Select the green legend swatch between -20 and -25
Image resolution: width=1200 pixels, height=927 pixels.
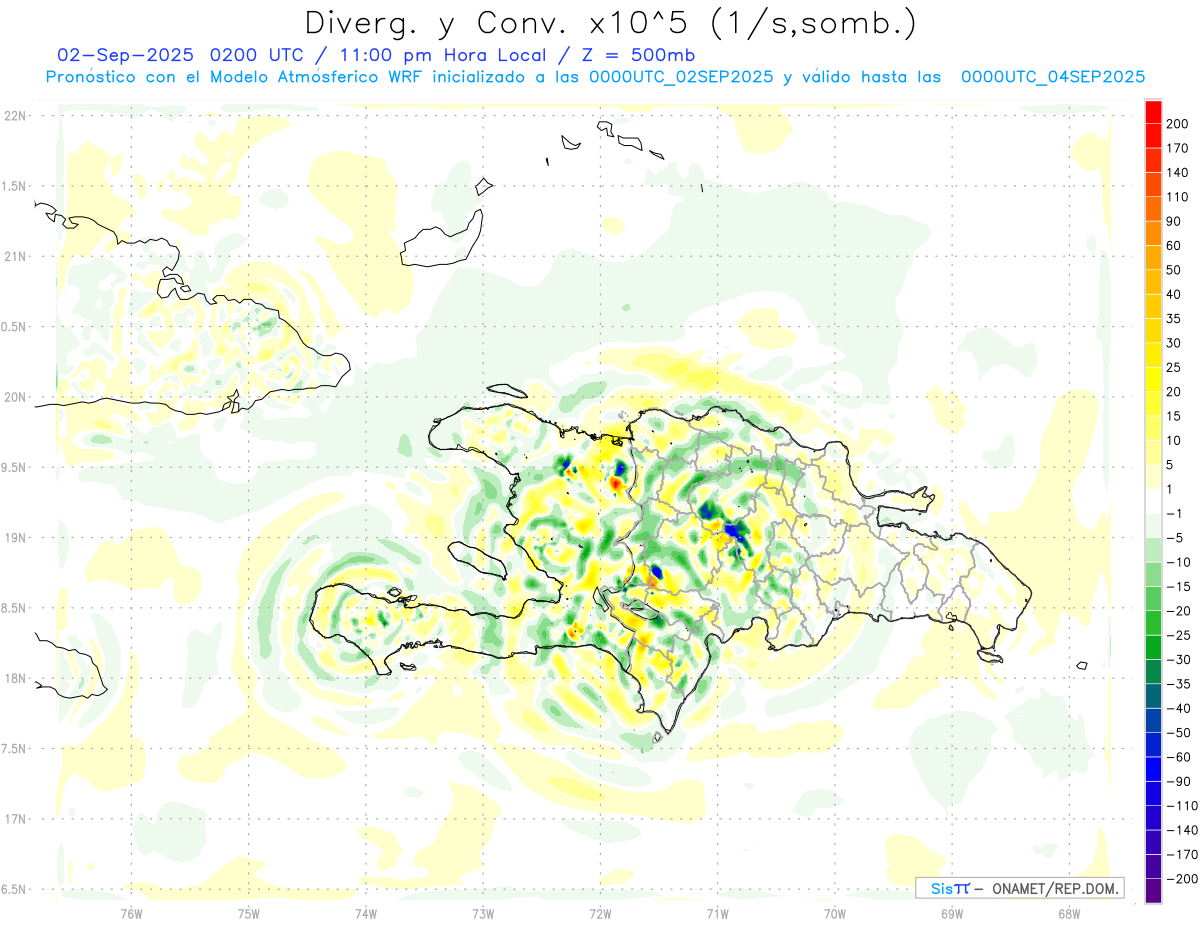(x=1153, y=623)
